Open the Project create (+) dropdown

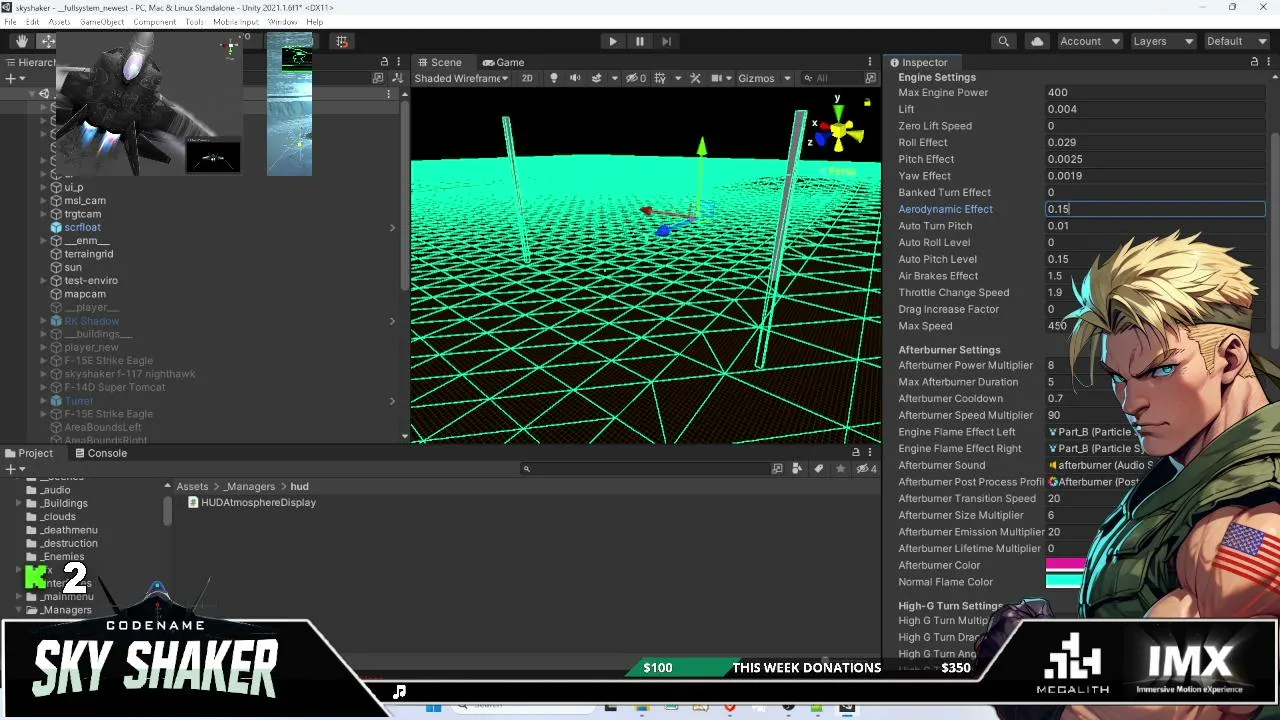[14, 468]
